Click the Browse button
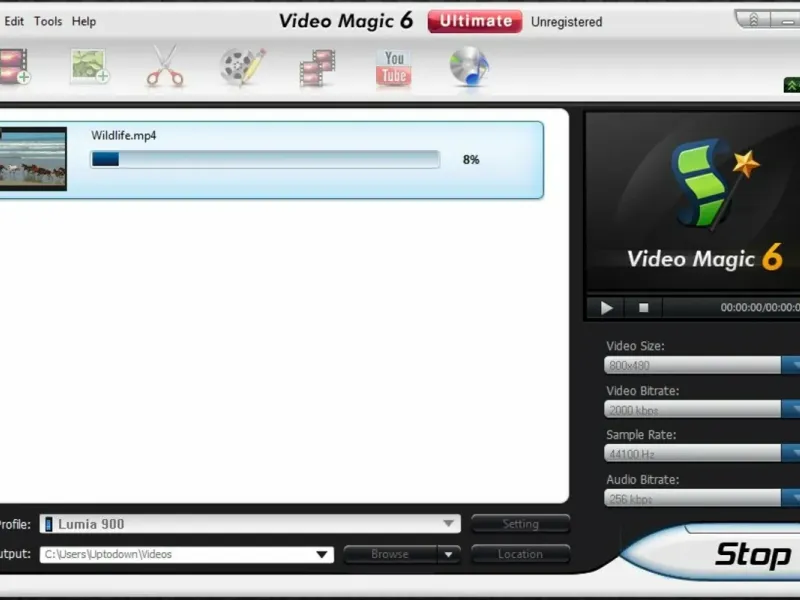Image resolution: width=800 pixels, height=600 pixels. (390, 554)
